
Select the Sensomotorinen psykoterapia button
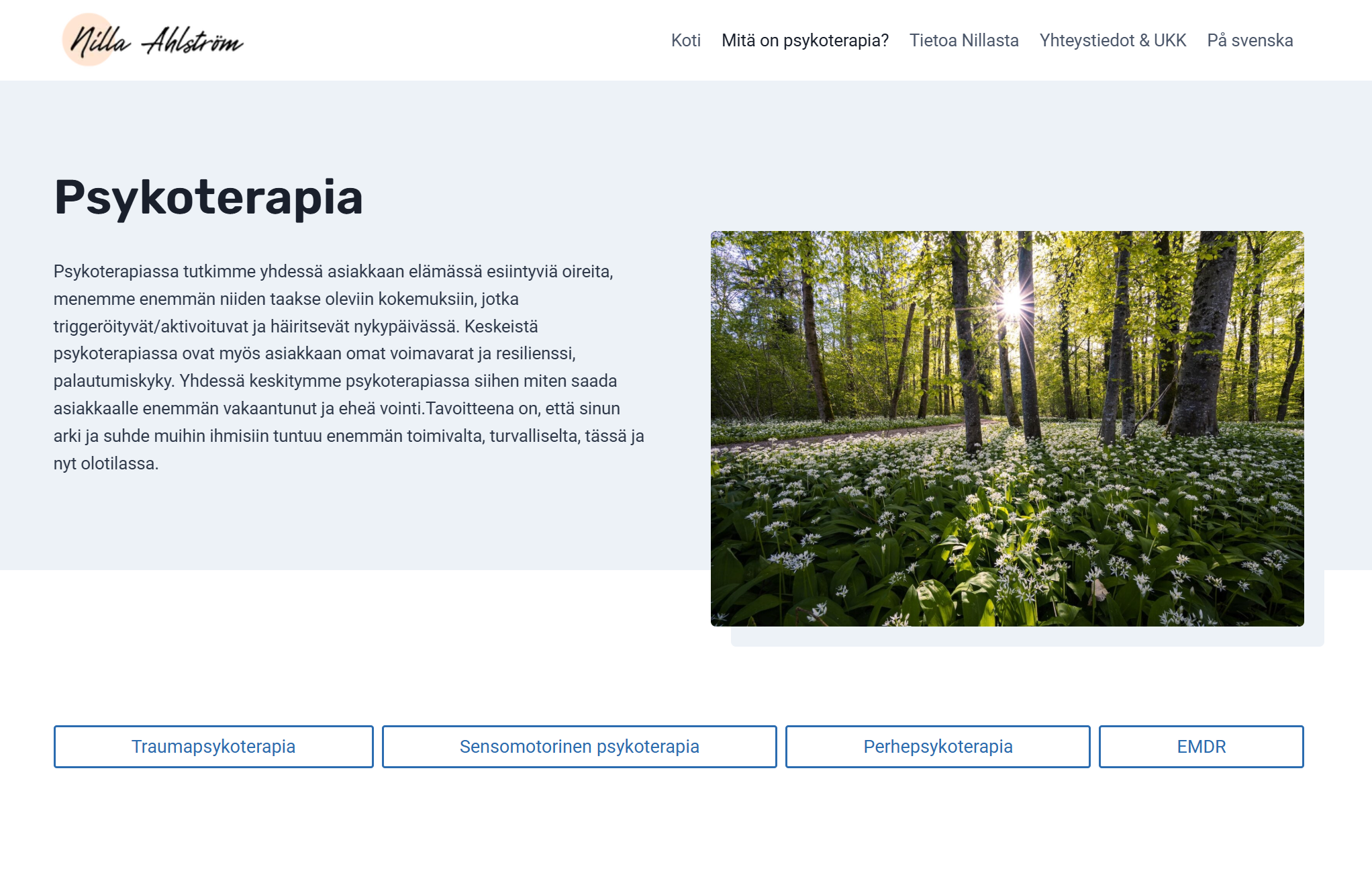point(579,746)
